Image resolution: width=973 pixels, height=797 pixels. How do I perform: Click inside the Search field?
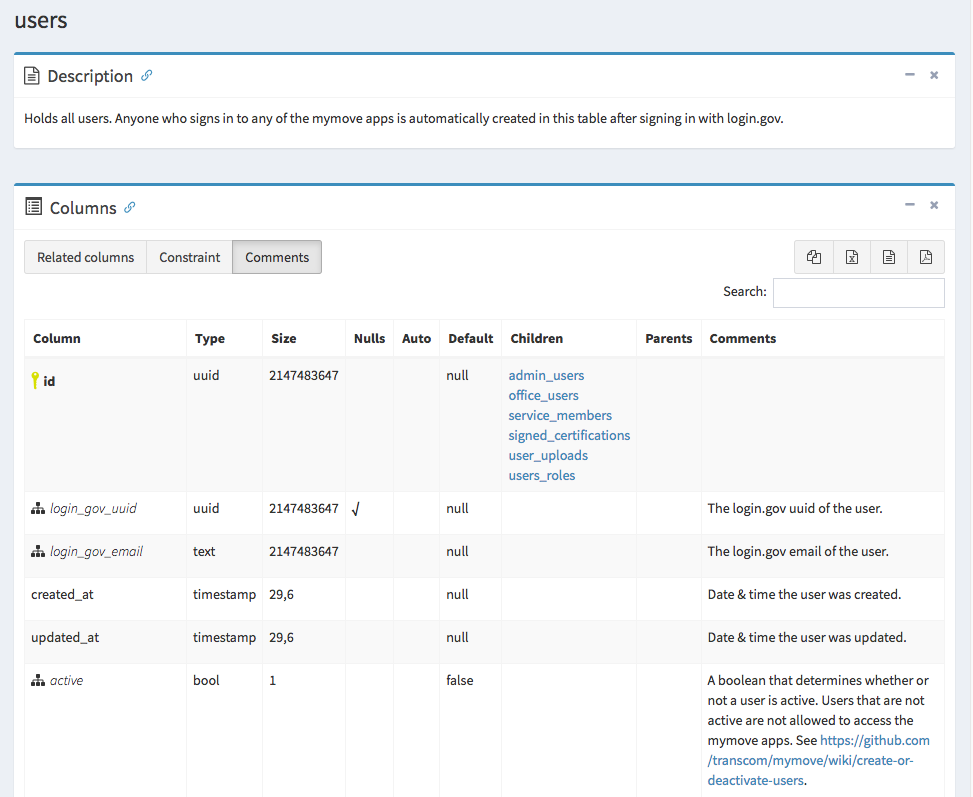pos(858,292)
